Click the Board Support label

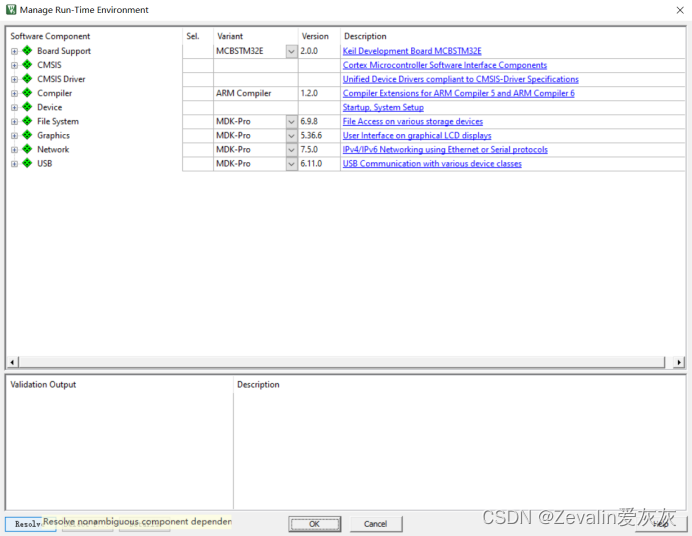(64, 51)
